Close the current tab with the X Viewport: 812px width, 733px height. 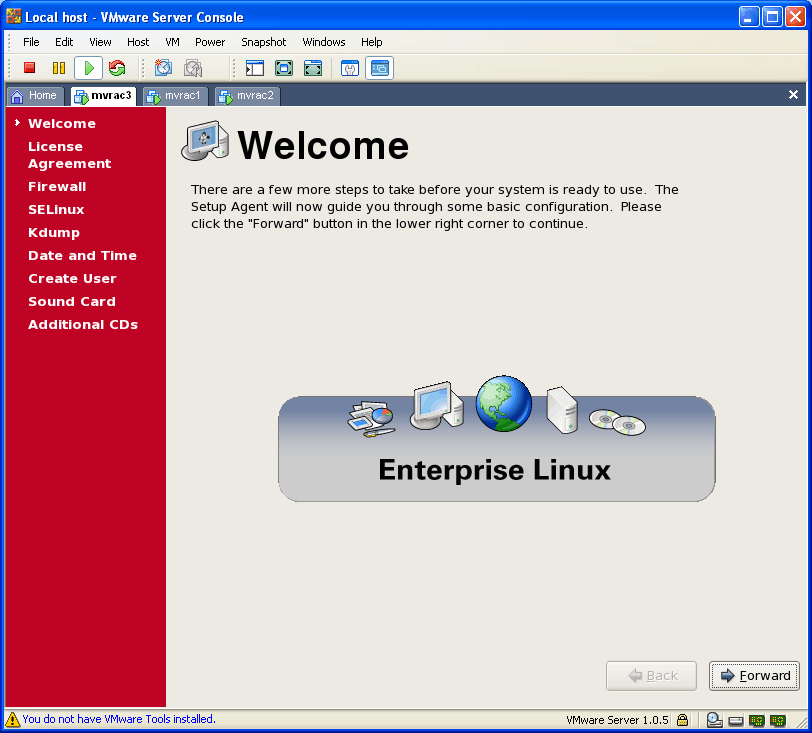click(x=793, y=95)
